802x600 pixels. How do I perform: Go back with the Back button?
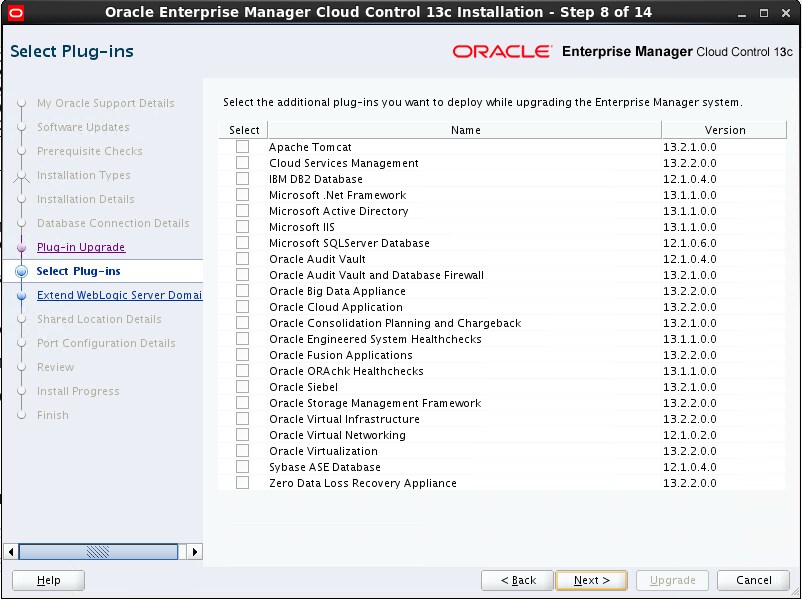(x=517, y=580)
